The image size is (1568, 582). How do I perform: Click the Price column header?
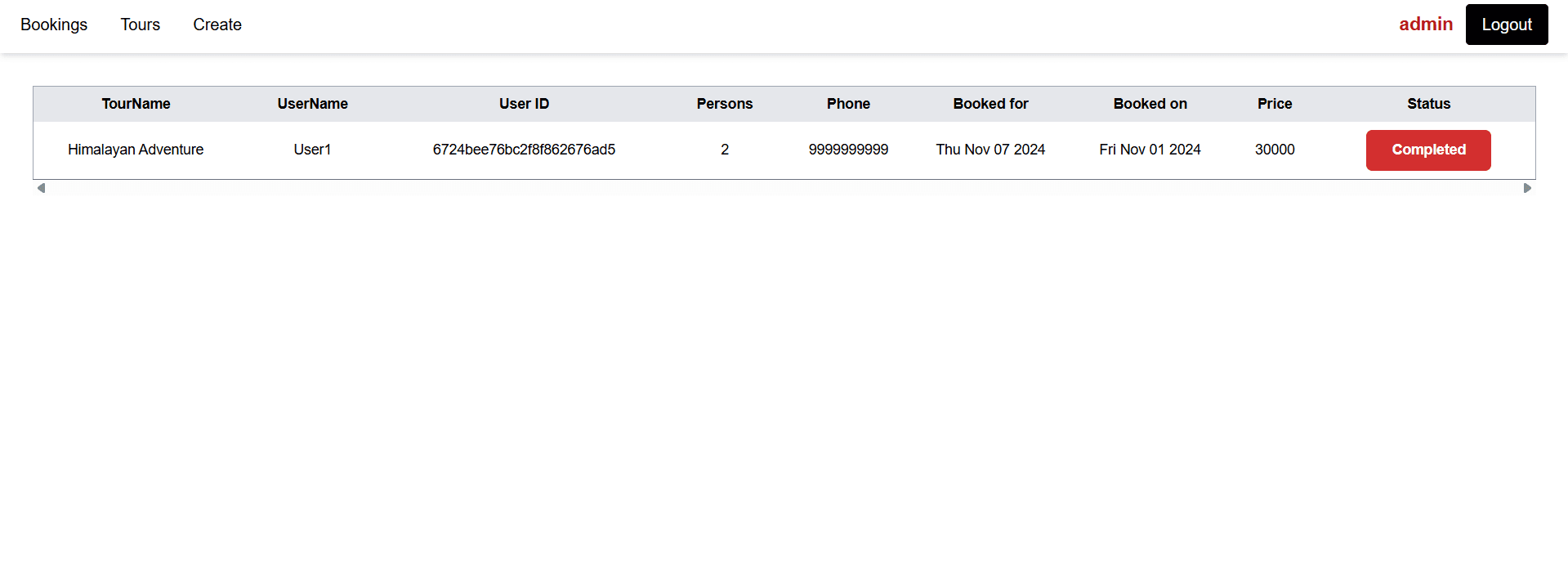(x=1275, y=104)
